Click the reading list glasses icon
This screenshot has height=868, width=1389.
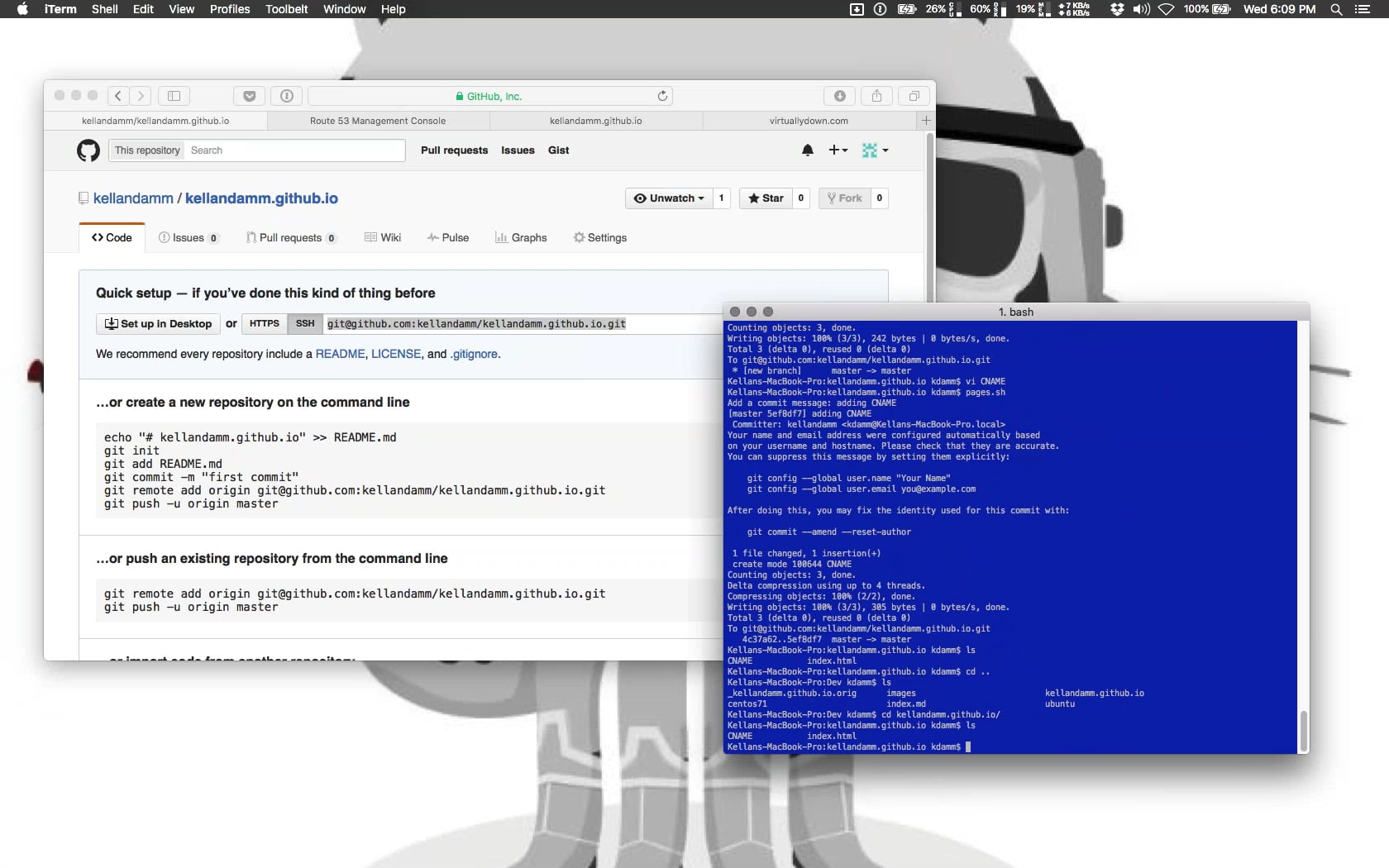(x=249, y=96)
